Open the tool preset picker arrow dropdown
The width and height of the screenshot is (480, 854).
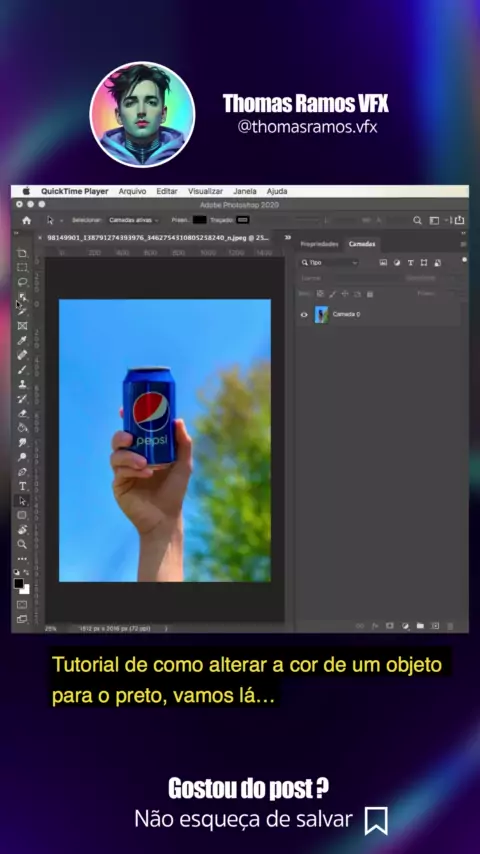(x=62, y=221)
